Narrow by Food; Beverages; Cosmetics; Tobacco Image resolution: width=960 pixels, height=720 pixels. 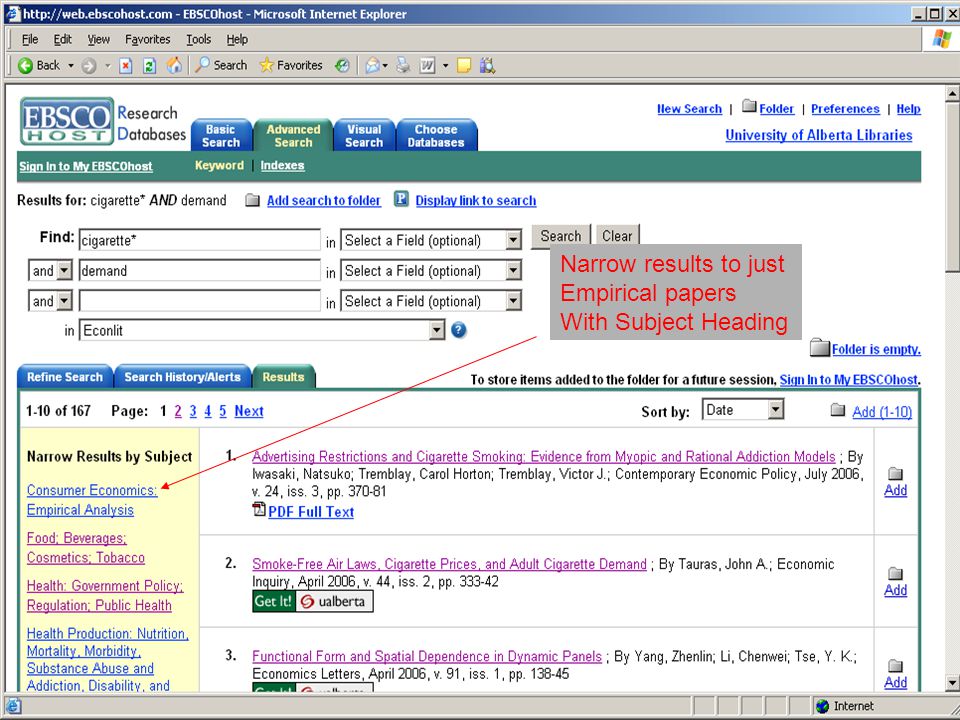86,548
